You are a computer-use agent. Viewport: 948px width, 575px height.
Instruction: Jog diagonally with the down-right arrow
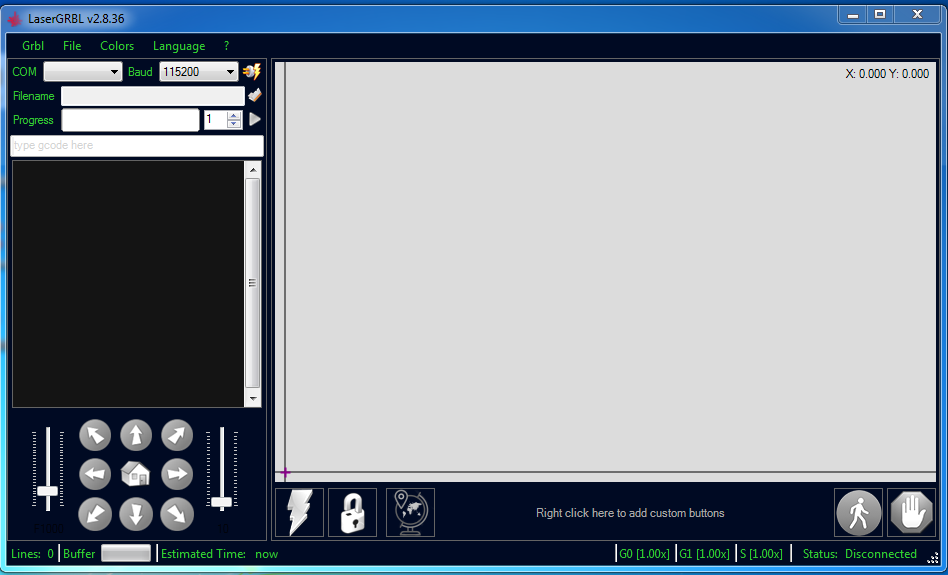[177, 513]
